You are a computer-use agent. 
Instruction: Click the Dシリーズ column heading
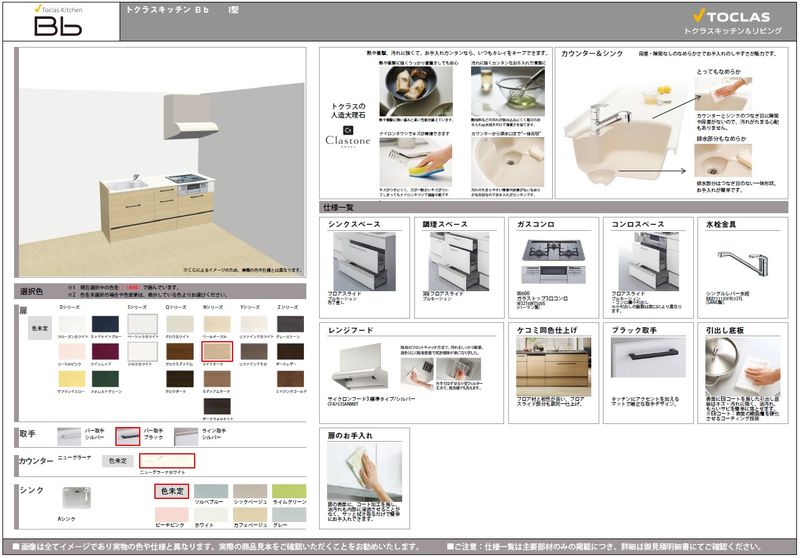[x=69, y=308]
